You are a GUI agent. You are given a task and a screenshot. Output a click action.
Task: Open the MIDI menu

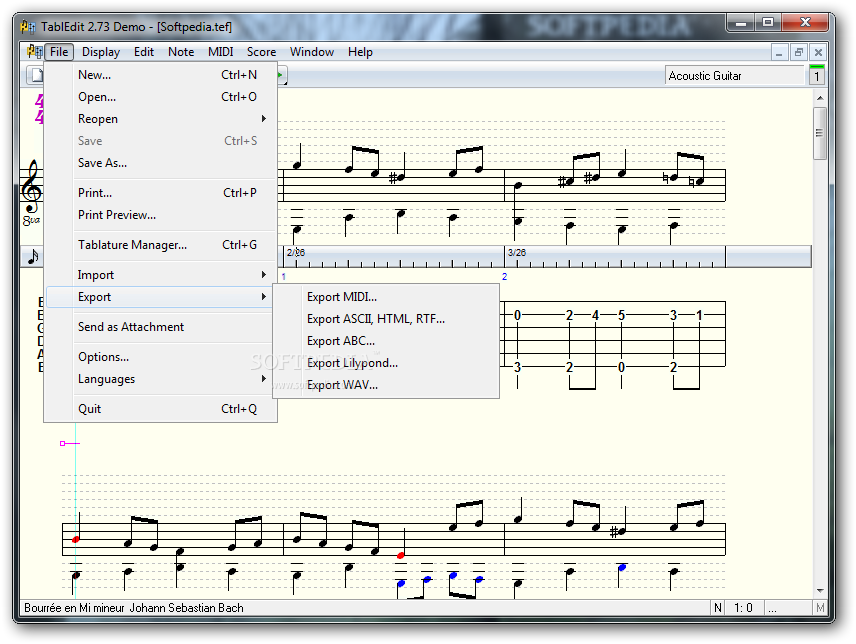click(221, 52)
